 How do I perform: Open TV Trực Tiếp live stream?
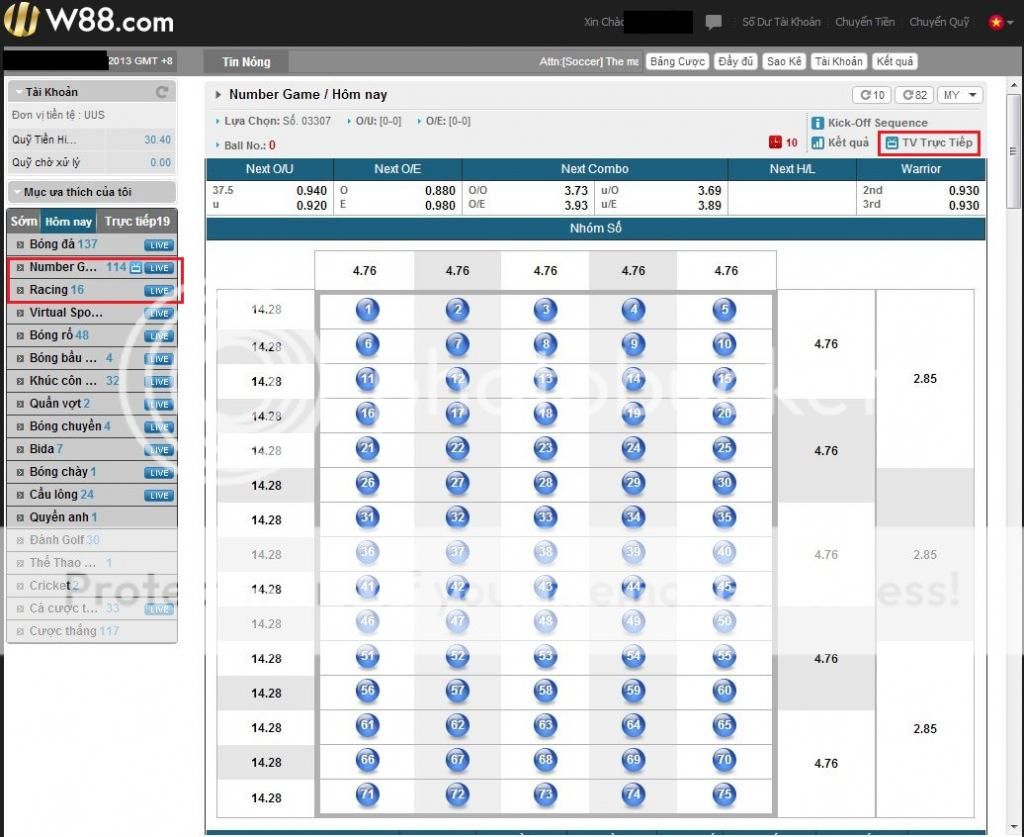928,143
